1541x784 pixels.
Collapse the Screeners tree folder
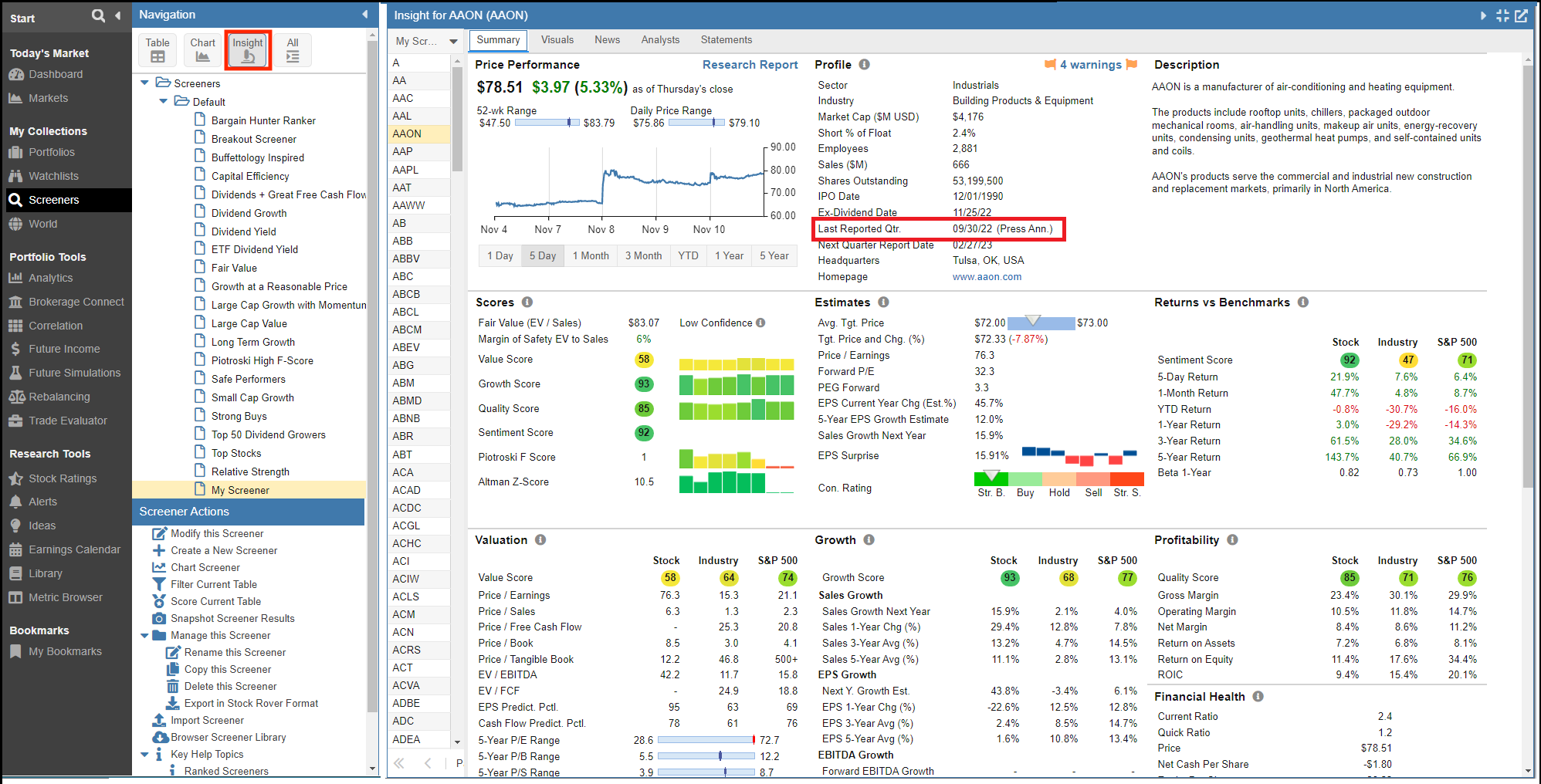144,83
